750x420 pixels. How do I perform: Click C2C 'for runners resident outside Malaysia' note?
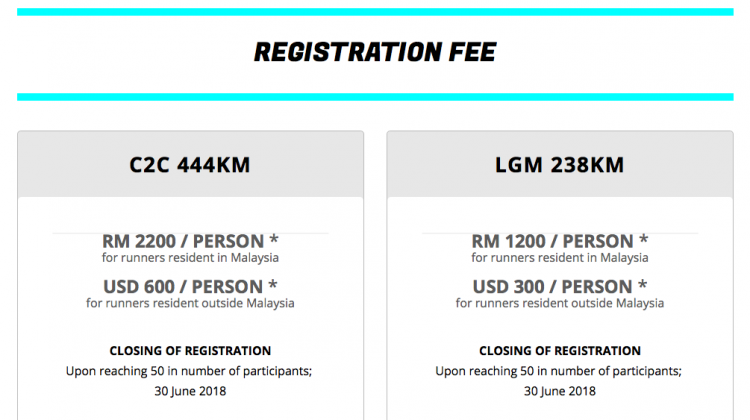(x=190, y=303)
